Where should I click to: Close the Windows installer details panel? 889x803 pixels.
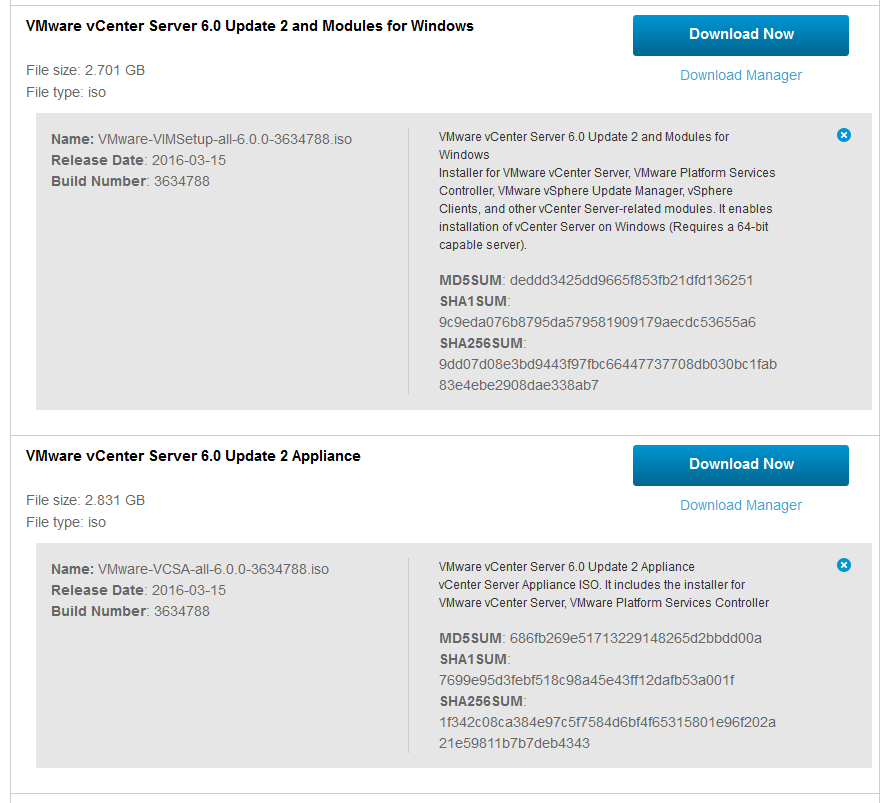pyautogui.click(x=844, y=135)
